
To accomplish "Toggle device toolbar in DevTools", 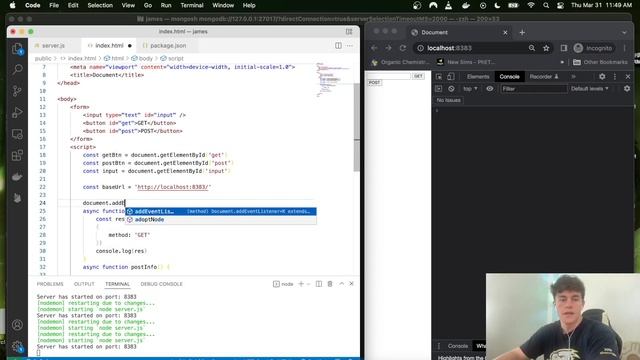I will pyautogui.click(x=451, y=77).
